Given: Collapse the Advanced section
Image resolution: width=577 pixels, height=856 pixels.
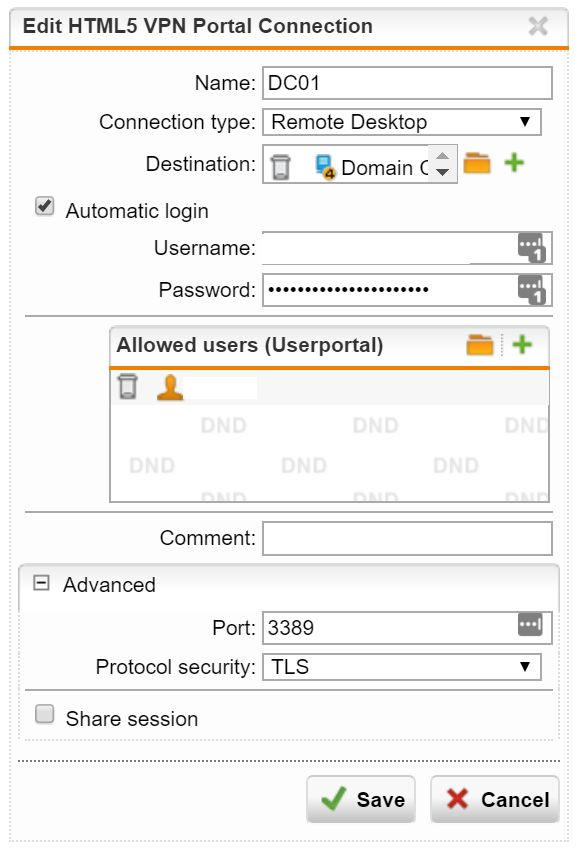Looking at the screenshot, I should pos(41,582).
